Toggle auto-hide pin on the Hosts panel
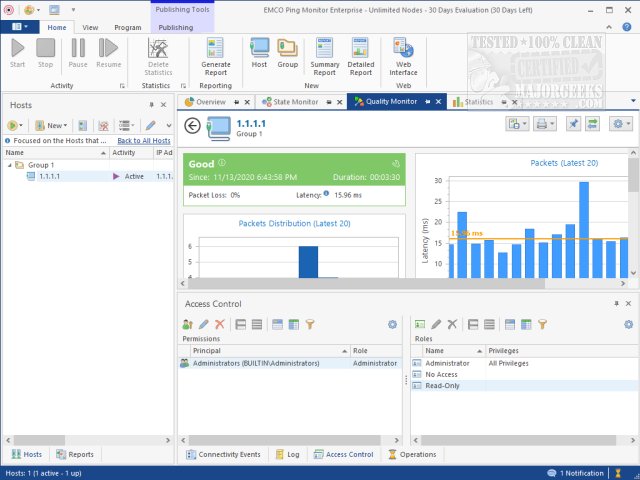Viewport: 640px width, 480px height. click(x=153, y=104)
